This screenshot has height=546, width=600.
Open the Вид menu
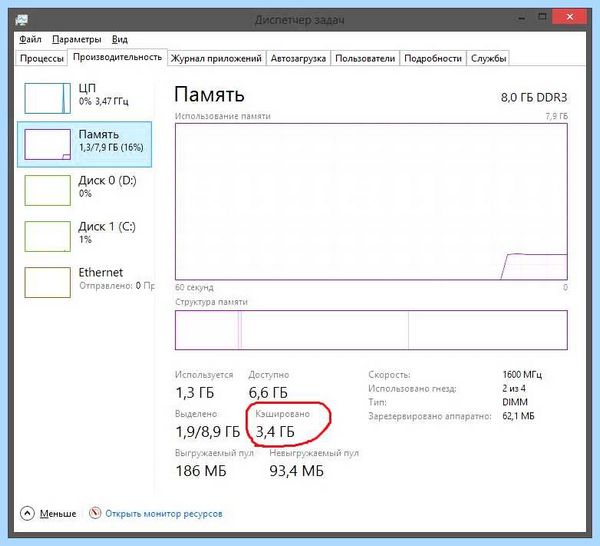point(120,39)
